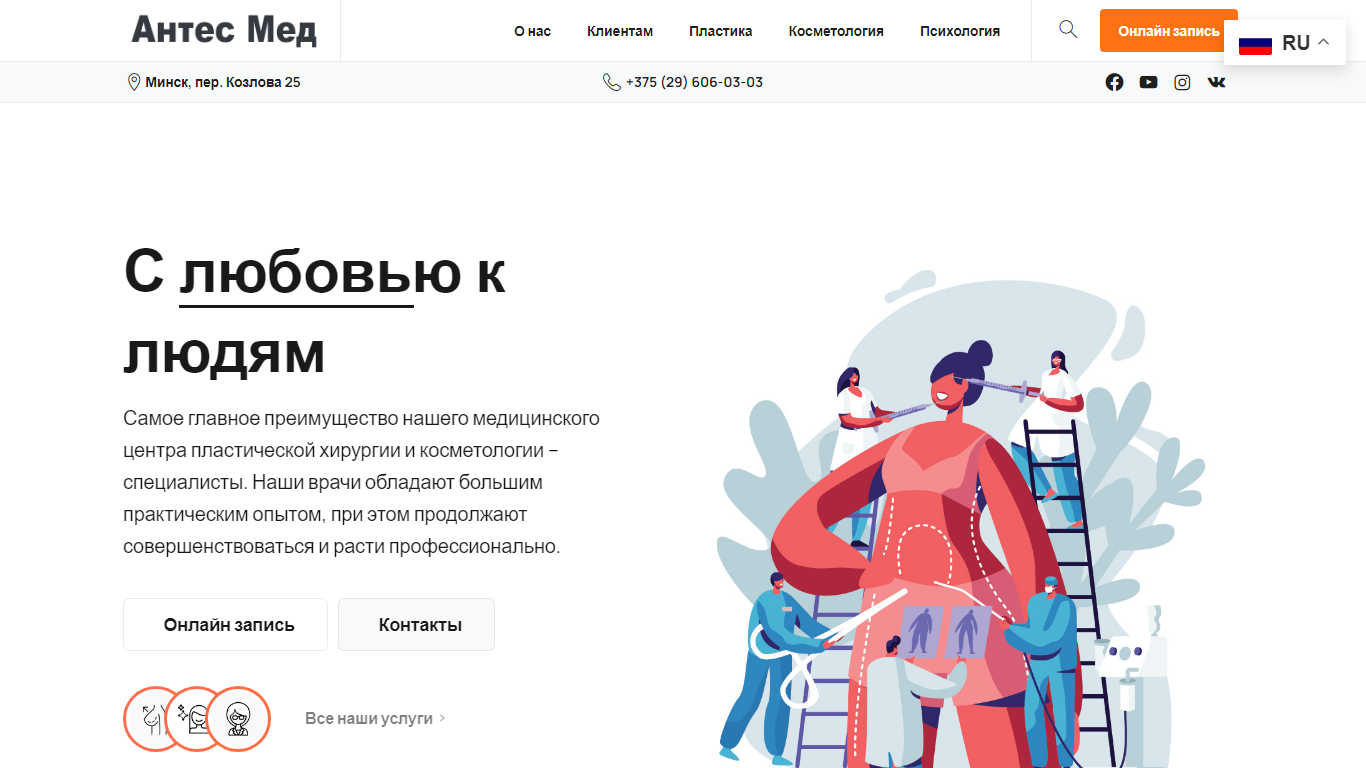Expand the Все наши услуги arrow

[442, 718]
